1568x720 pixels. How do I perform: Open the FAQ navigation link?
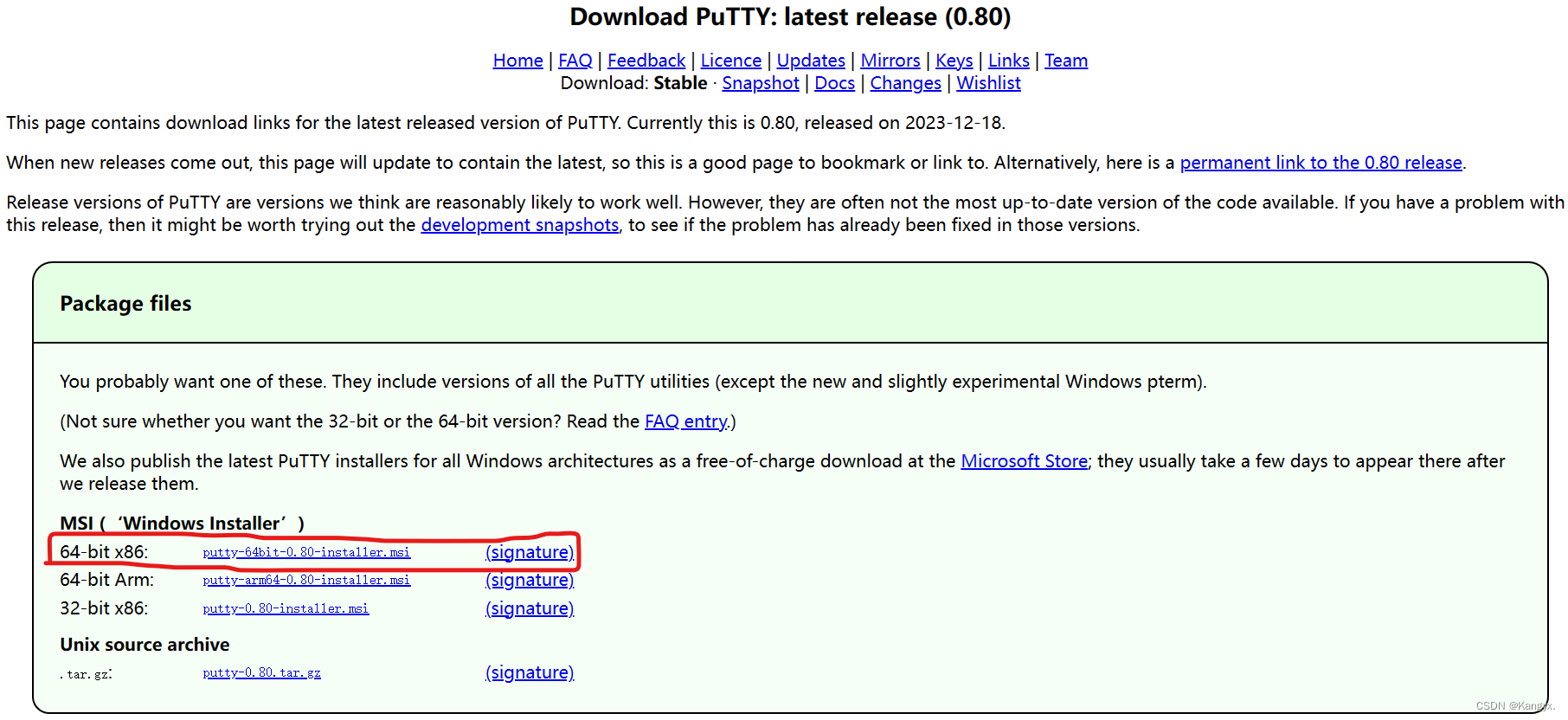[575, 61]
